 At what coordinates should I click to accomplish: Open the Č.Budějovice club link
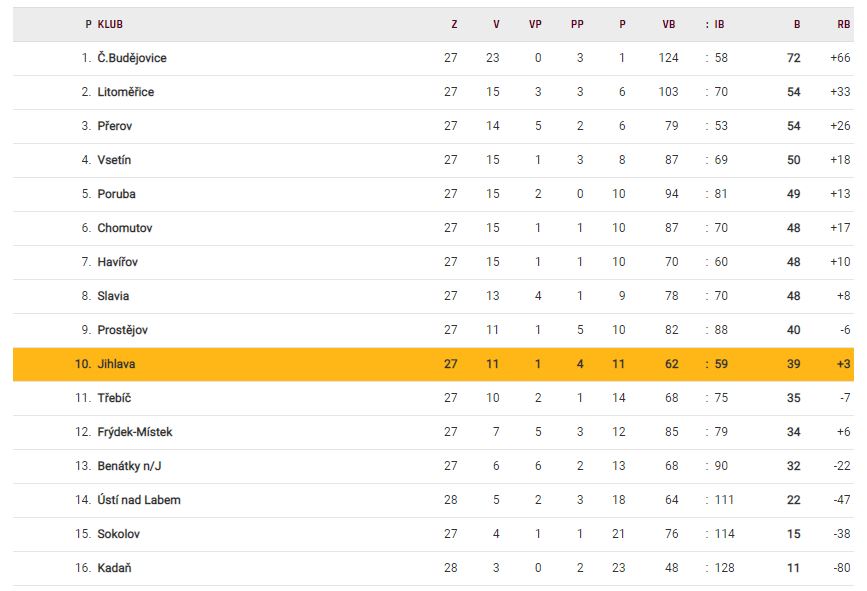[x=132, y=58]
